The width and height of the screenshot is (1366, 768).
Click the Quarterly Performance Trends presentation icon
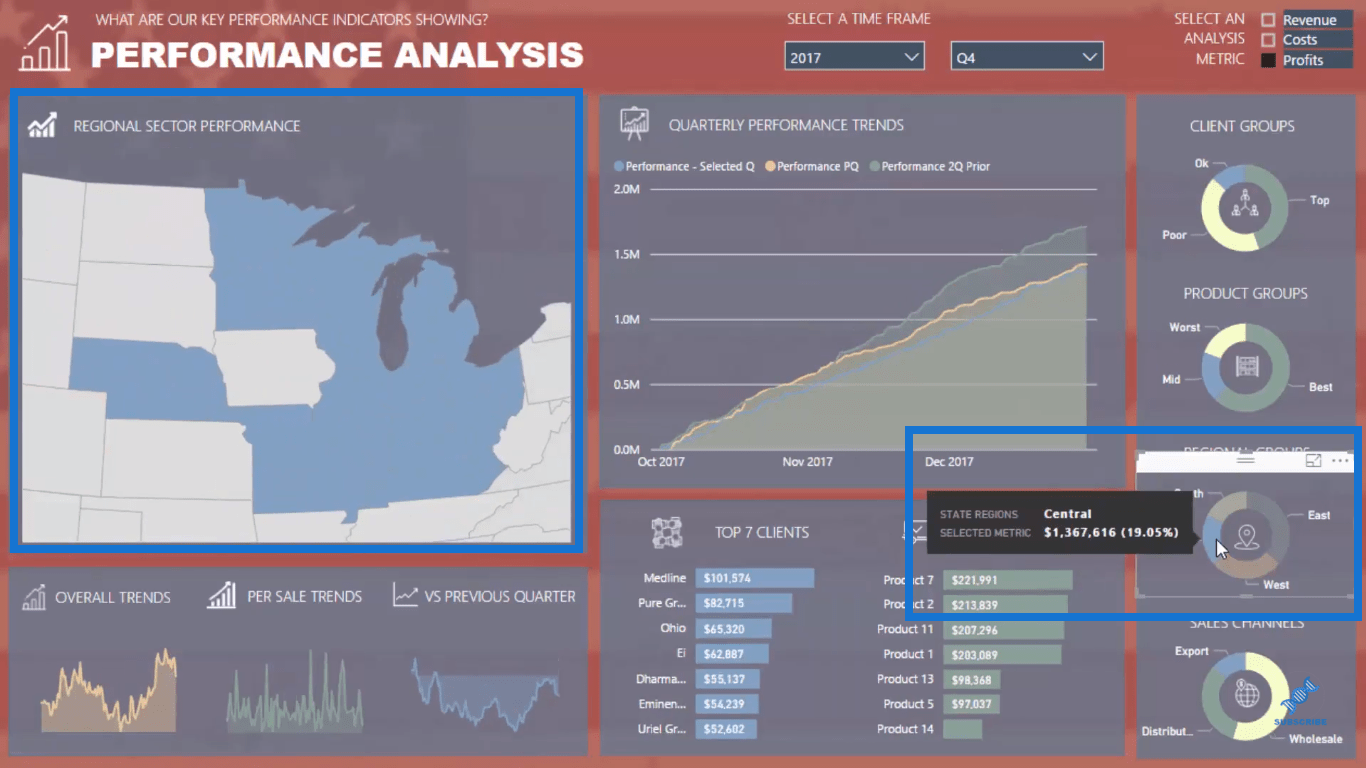(634, 124)
